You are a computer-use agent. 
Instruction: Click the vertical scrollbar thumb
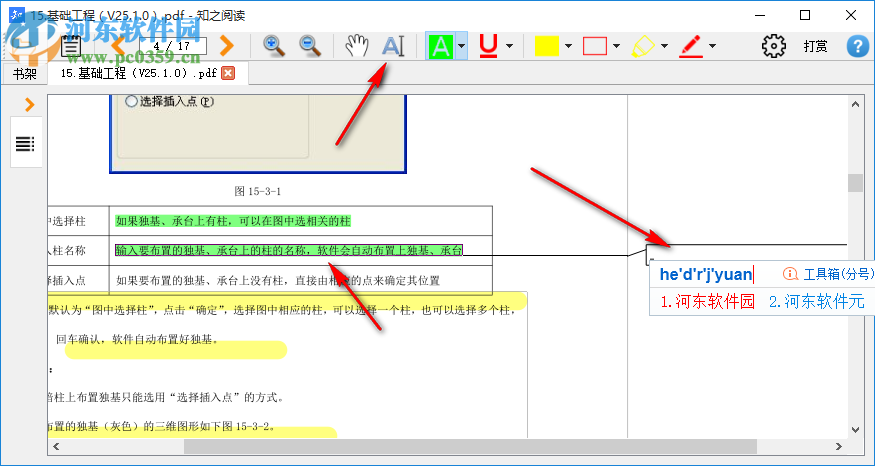pos(855,183)
